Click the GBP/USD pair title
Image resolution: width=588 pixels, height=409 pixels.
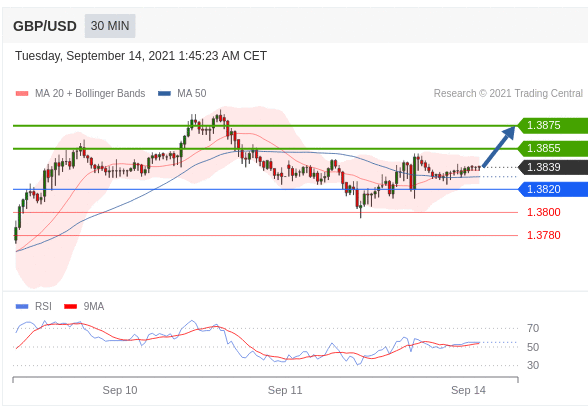[45, 26]
